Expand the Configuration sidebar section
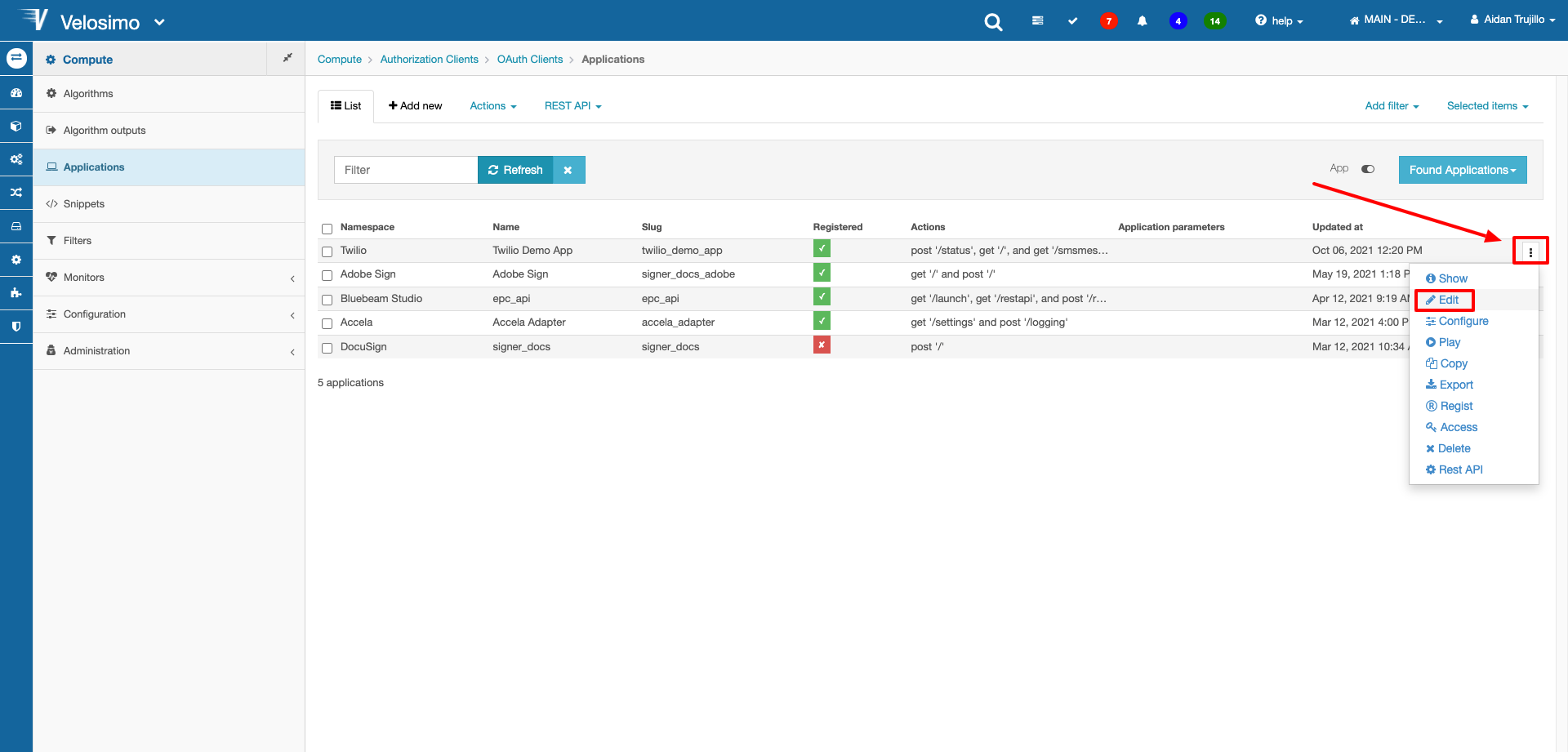Viewport: 1568px width, 752px height. (x=169, y=314)
